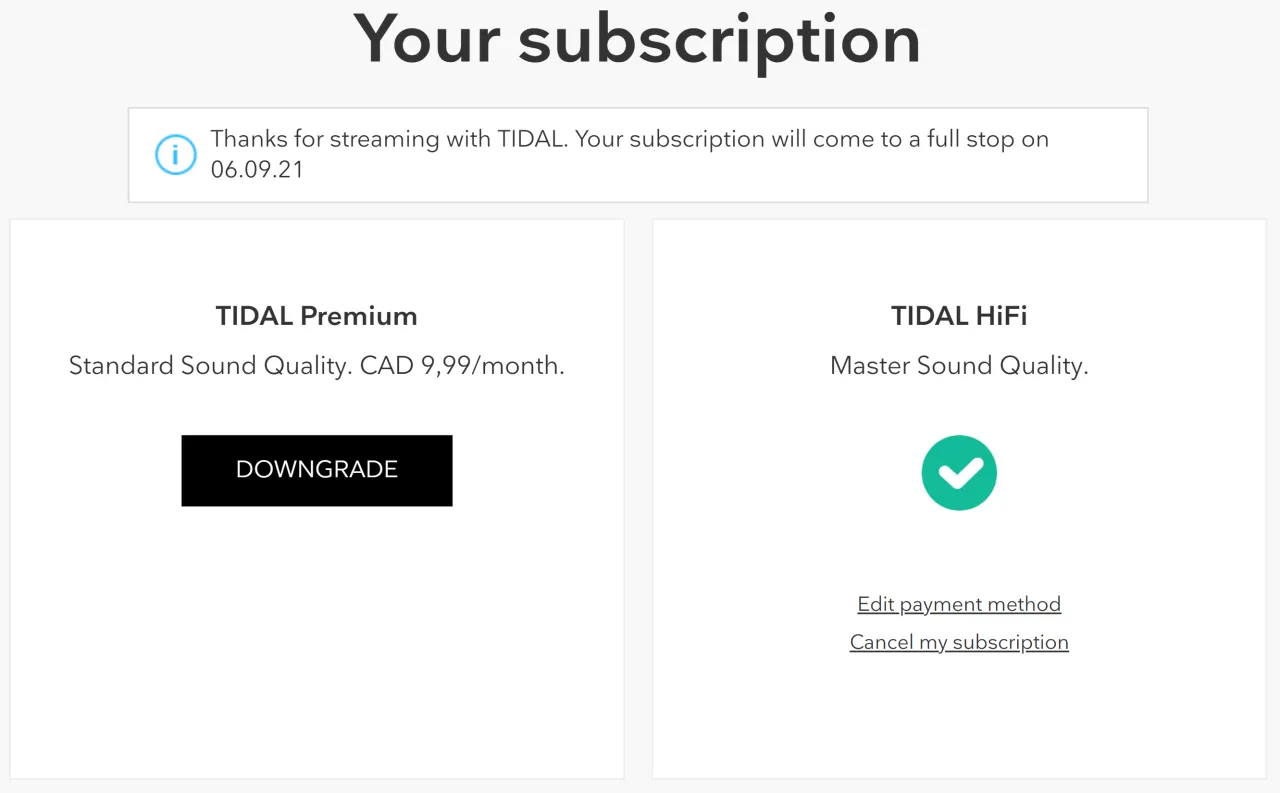
Task: Click the Your subscription page title
Action: click(x=638, y=40)
